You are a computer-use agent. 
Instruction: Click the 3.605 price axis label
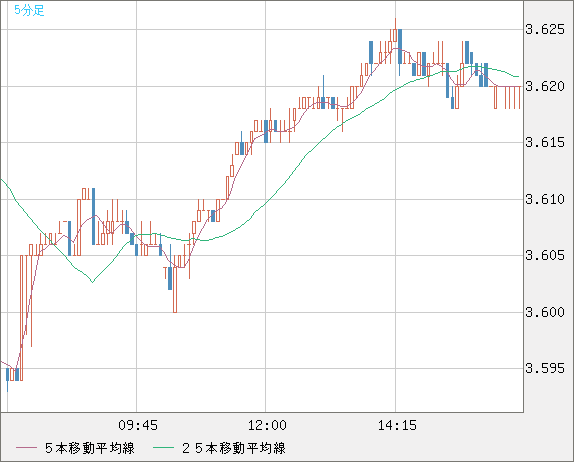(x=545, y=255)
